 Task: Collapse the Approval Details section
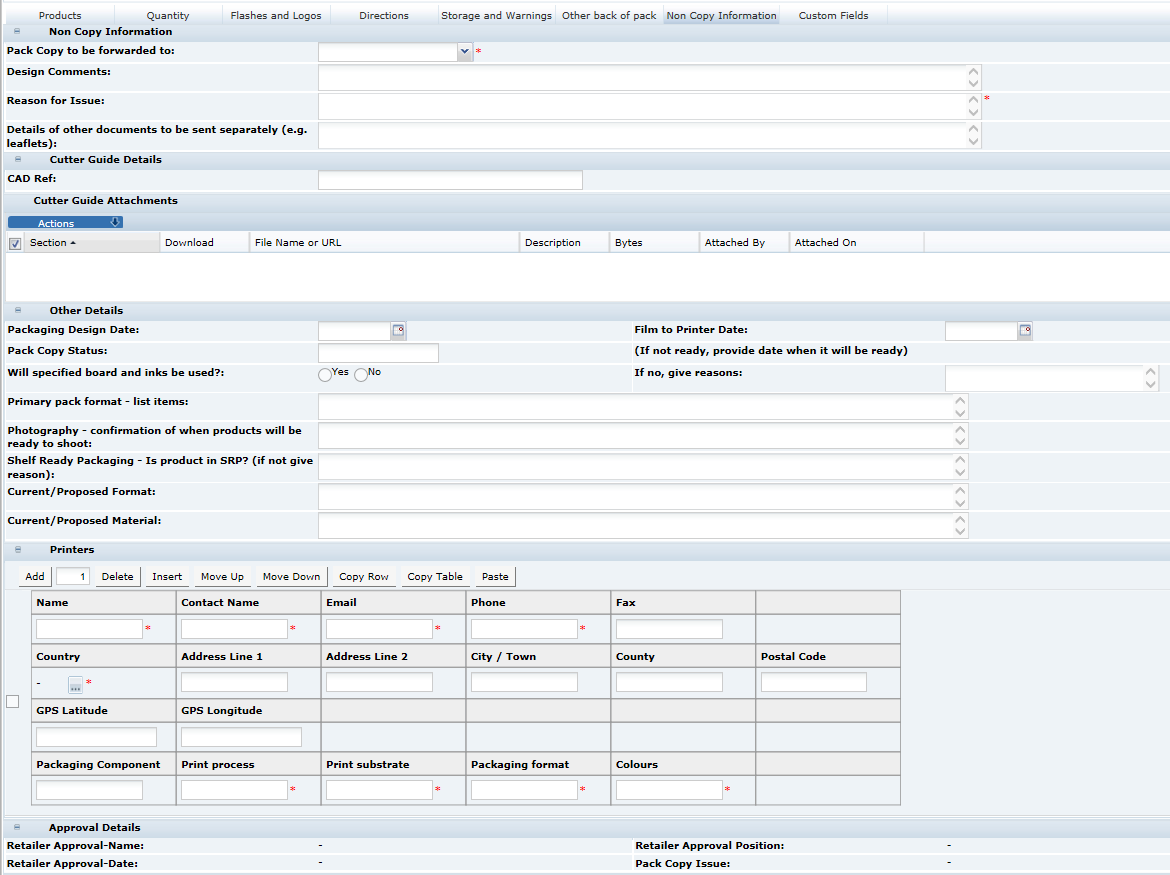click(16, 827)
